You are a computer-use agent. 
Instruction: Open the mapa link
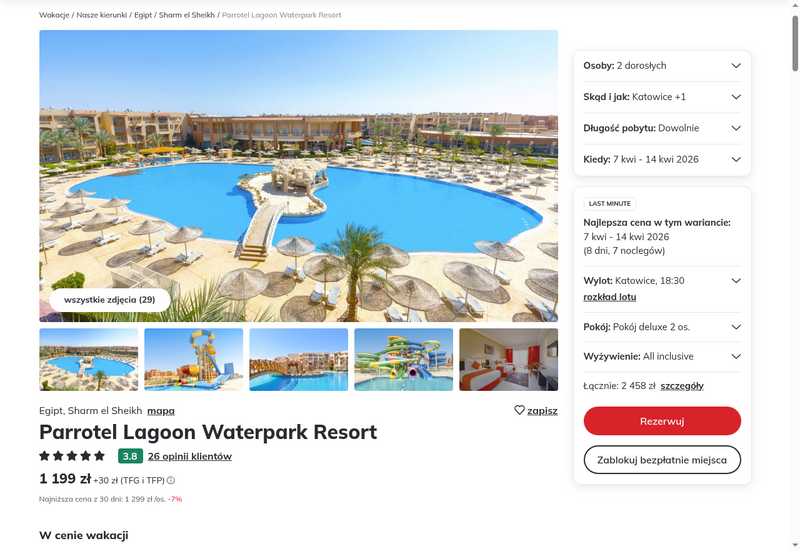[x=161, y=411]
